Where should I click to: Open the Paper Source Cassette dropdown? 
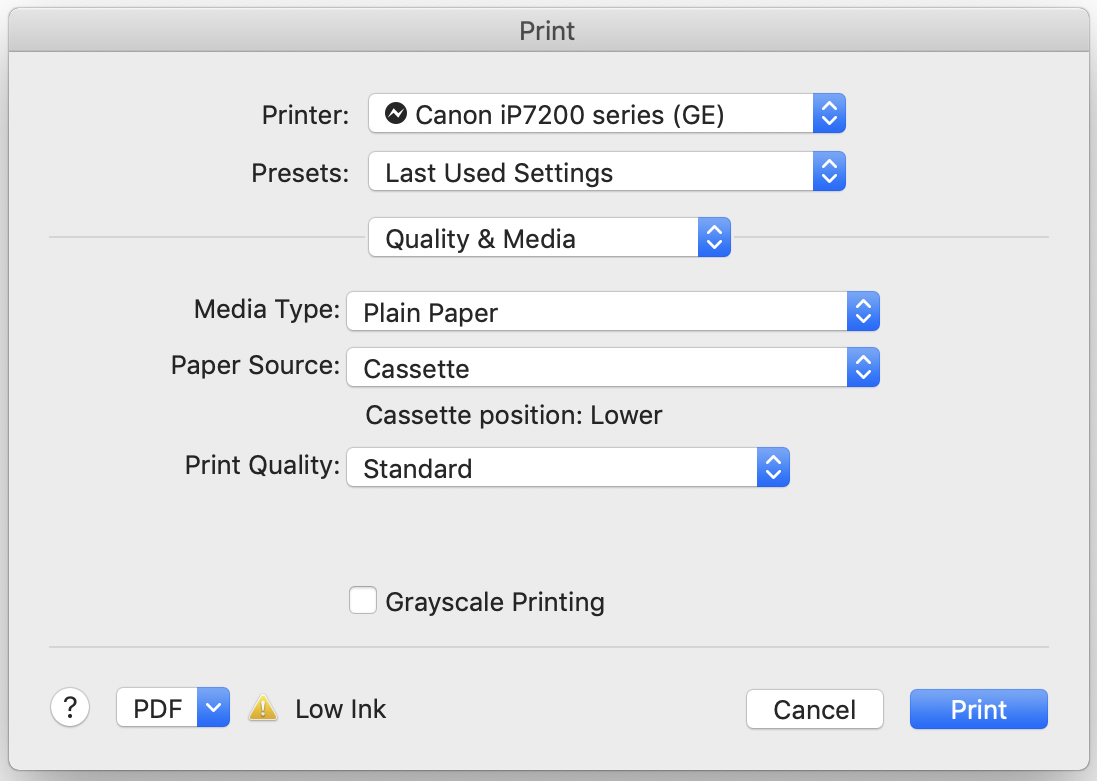pos(613,367)
